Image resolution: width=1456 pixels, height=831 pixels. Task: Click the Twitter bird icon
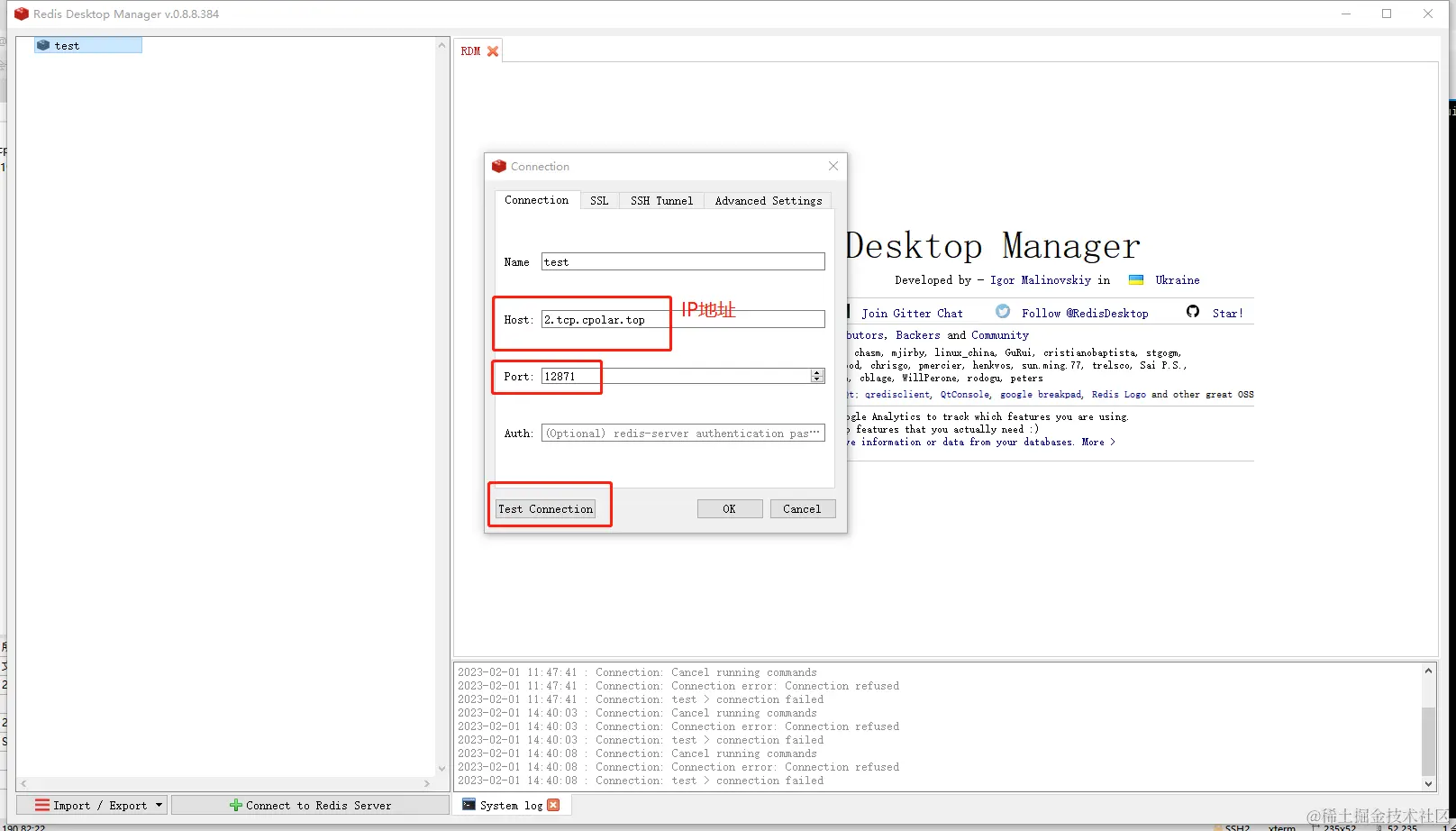pos(1003,311)
